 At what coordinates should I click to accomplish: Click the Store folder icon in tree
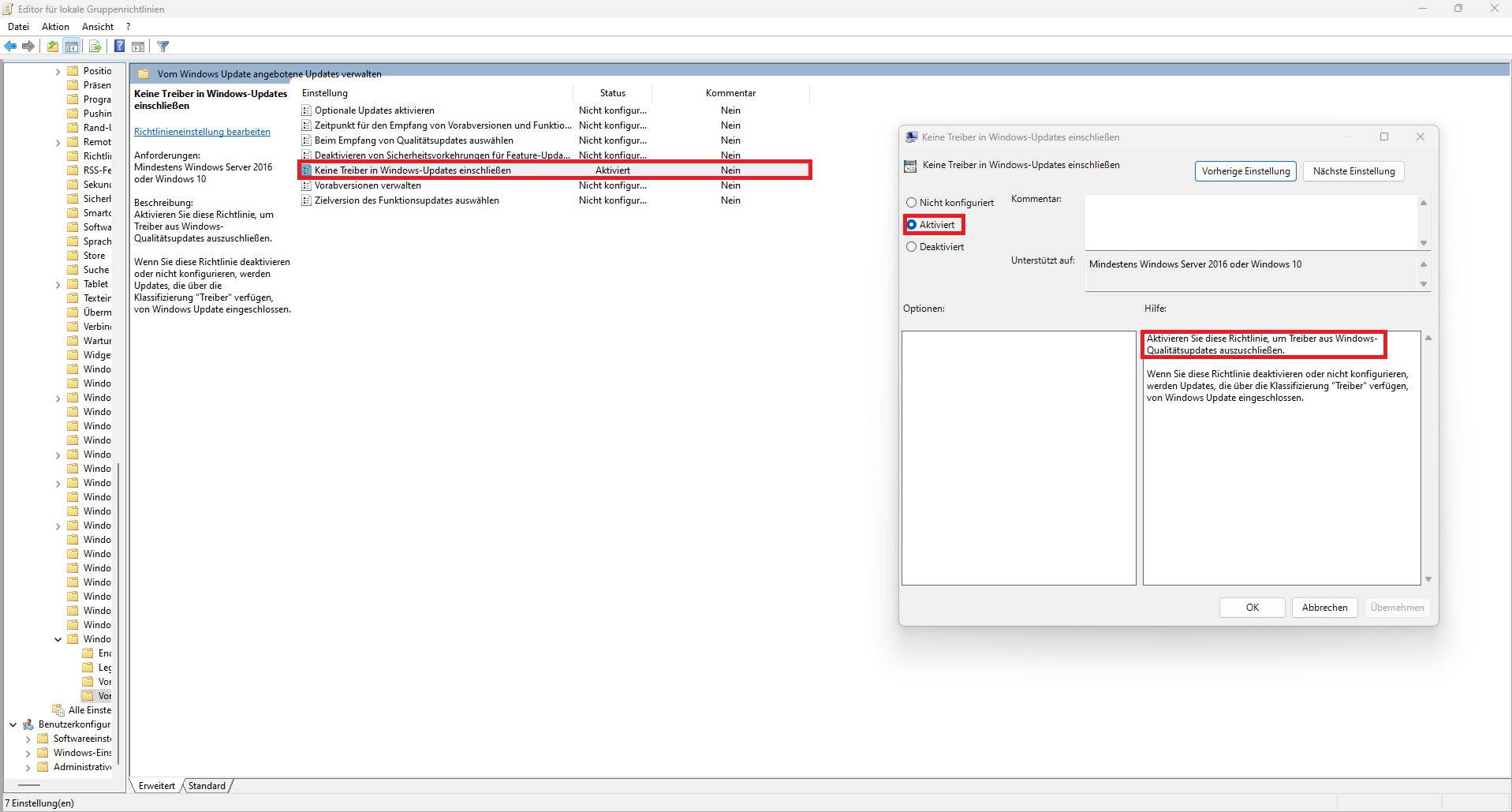tap(73, 256)
